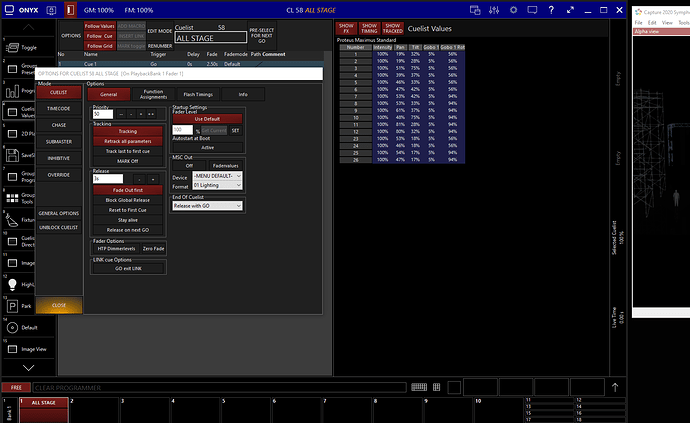This screenshot has height=423, width=690.
Task: Open the help question mark icon
Action: point(551,10)
